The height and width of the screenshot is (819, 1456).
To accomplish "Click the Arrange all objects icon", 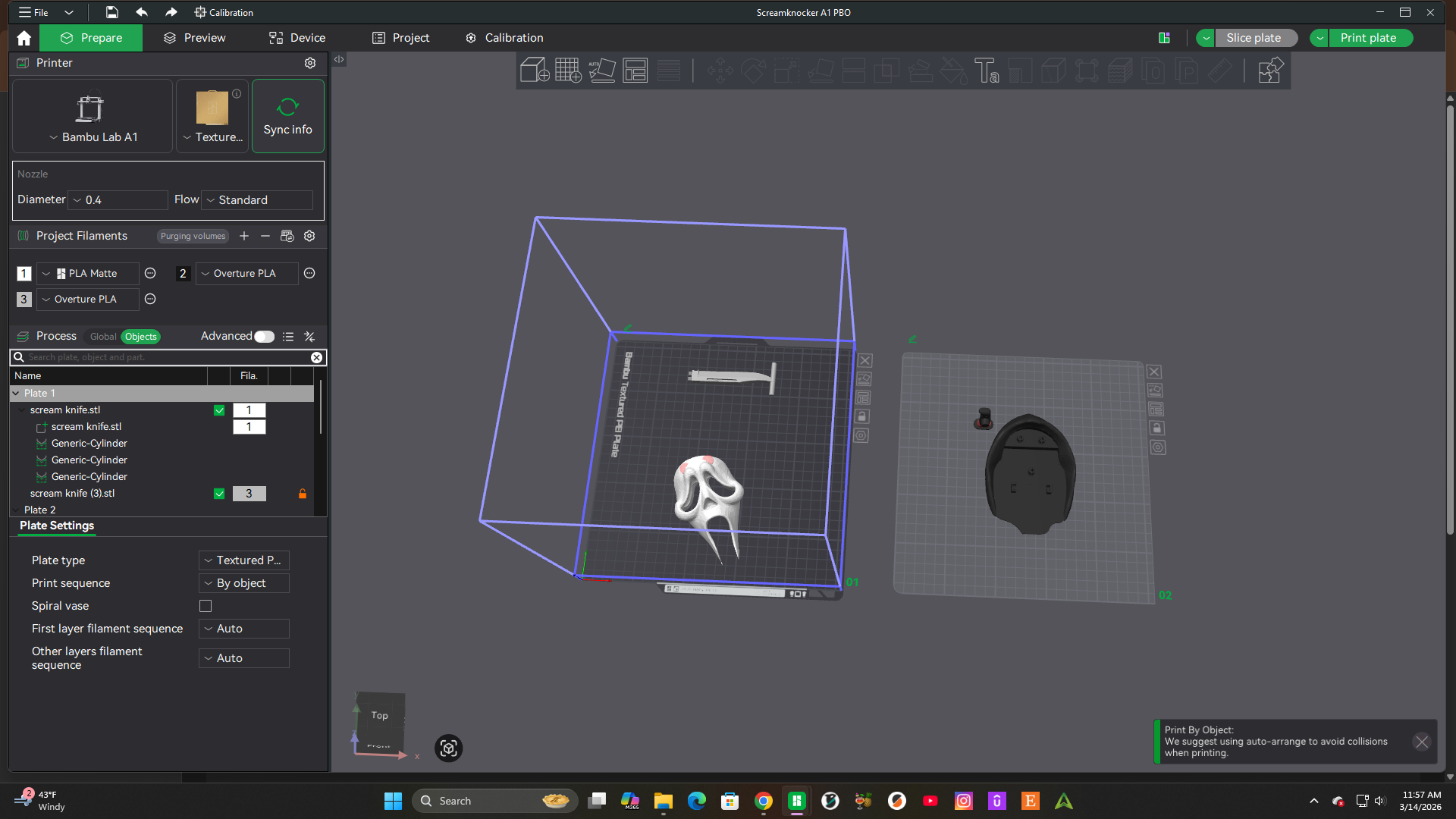I will click(635, 71).
